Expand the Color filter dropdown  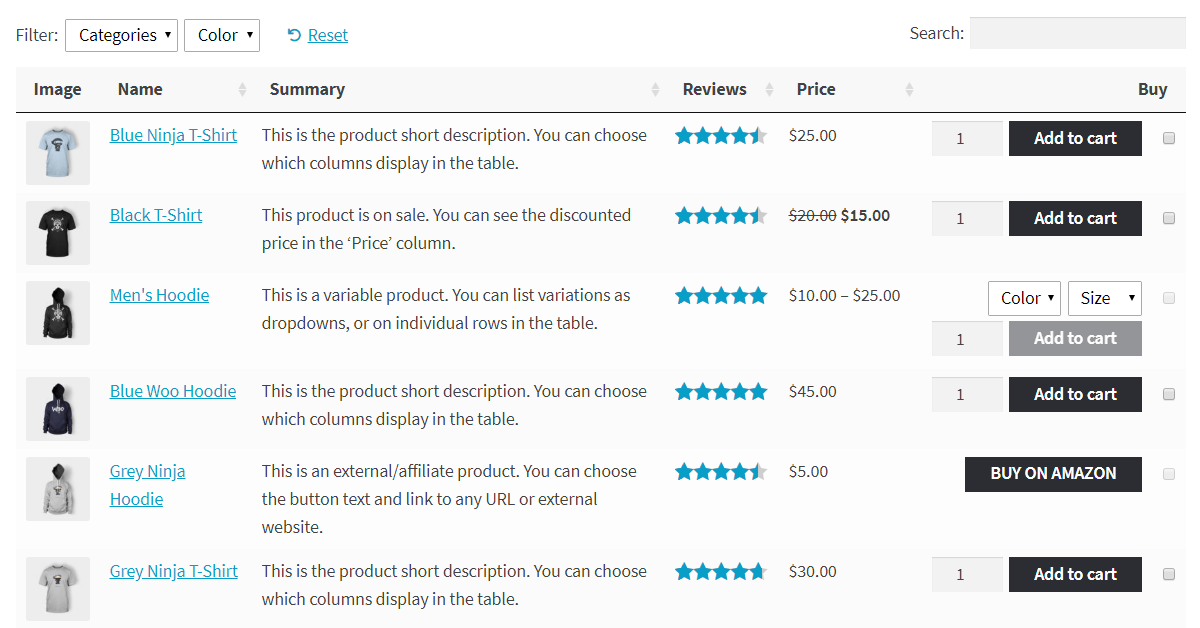pos(222,35)
